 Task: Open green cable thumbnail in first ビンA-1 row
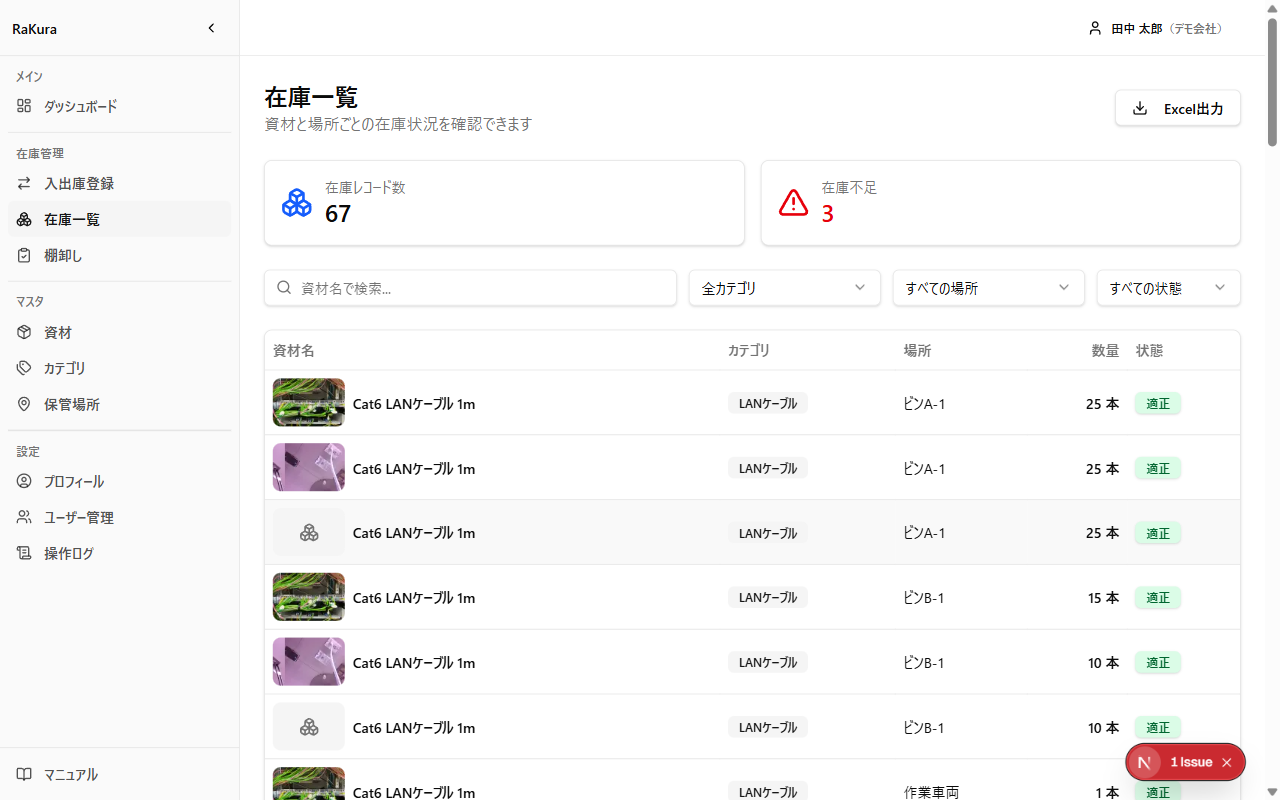click(x=309, y=403)
